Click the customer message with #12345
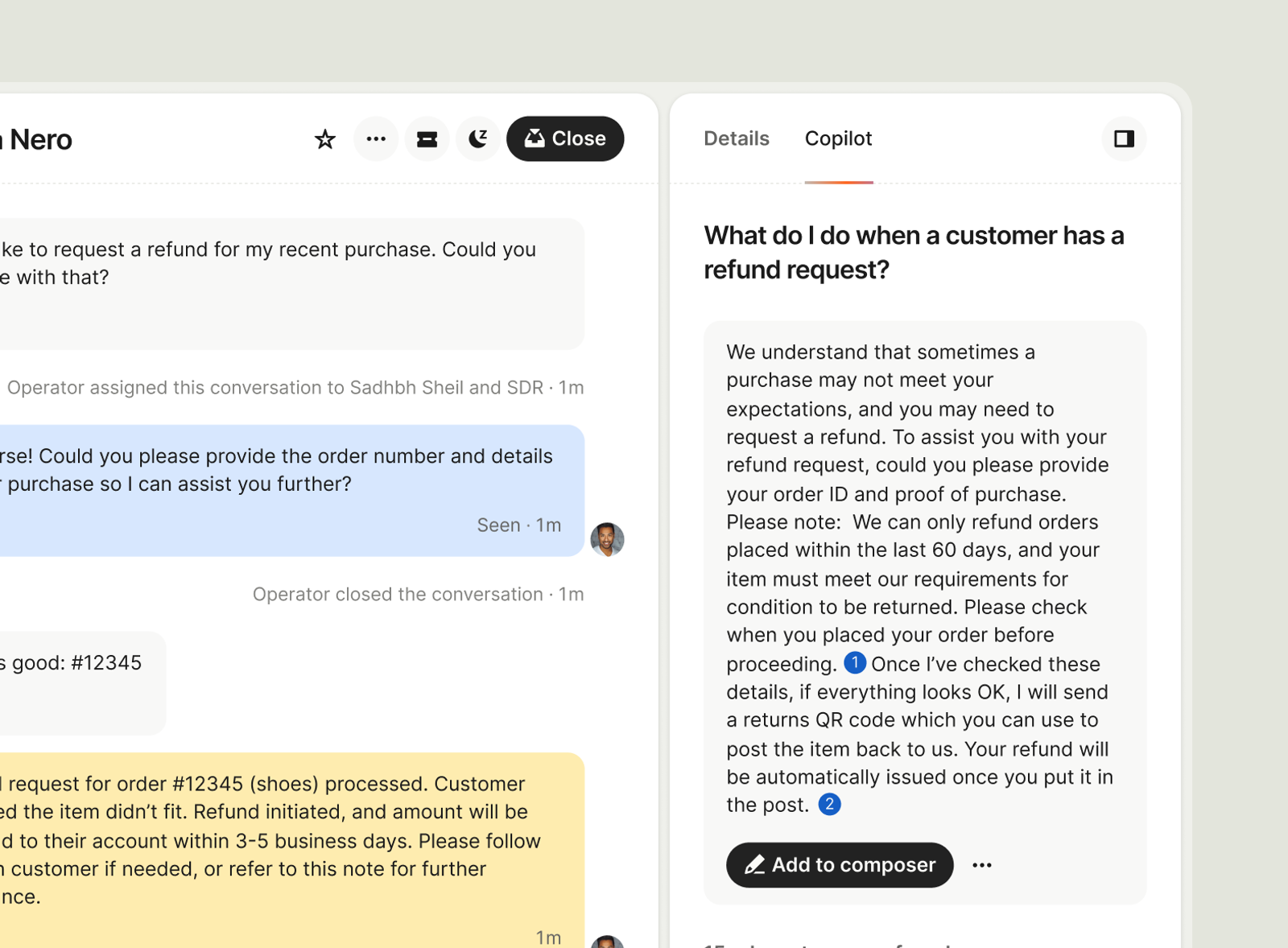Screen dimensions: 1288x948 click(83, 682)
